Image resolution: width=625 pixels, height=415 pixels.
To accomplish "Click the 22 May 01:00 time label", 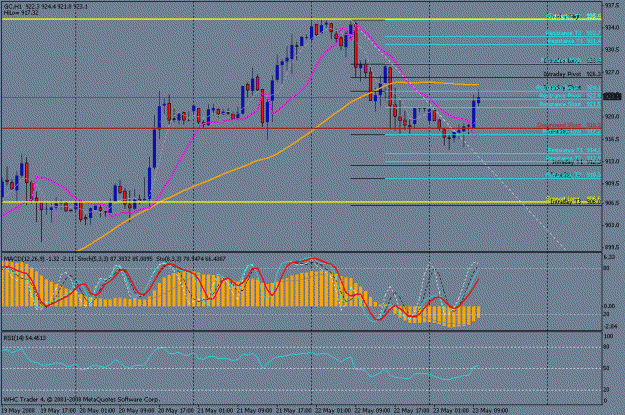I will 333,411.
